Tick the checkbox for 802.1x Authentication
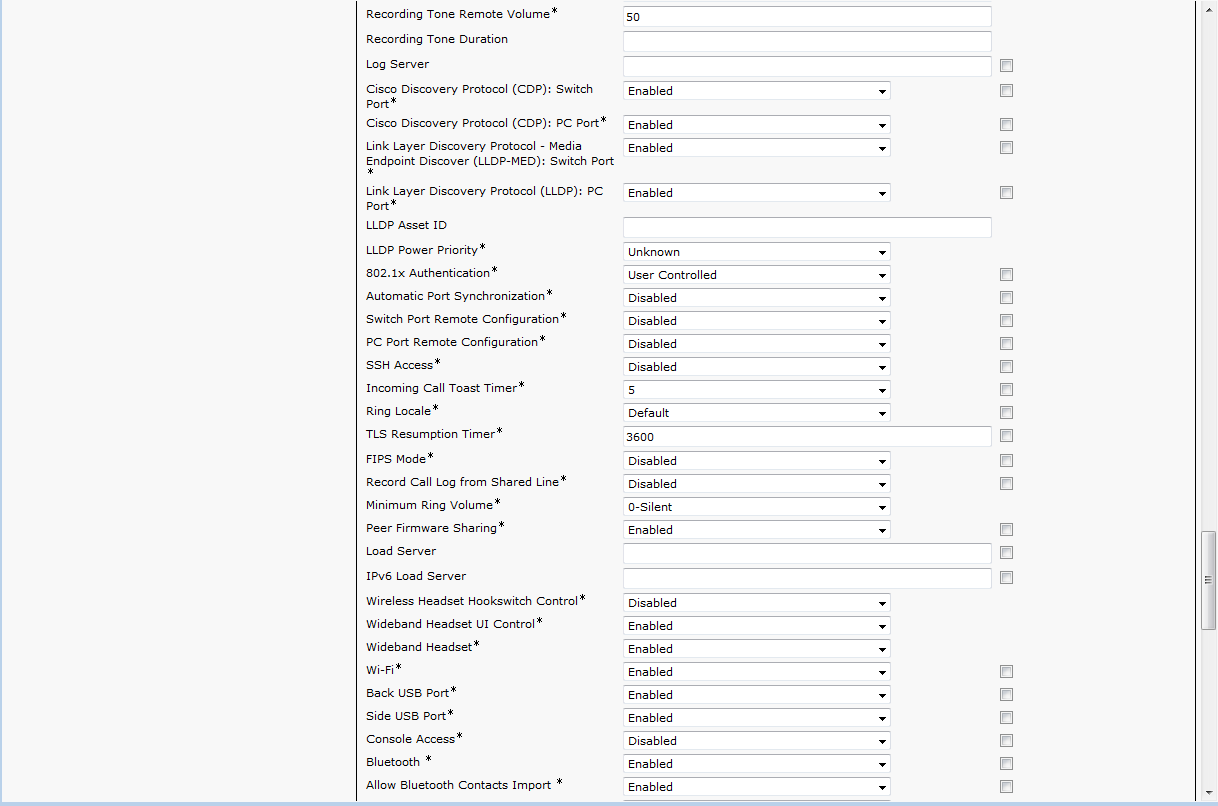The image size is (1218, 806). pyautogui.click(x=1006, y=275)
